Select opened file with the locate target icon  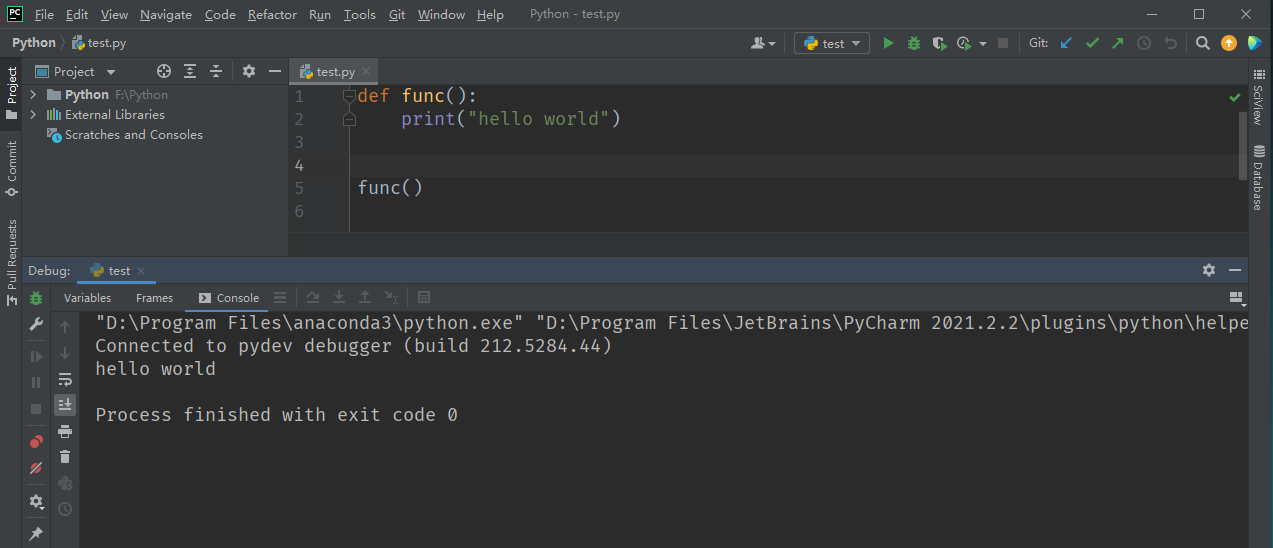point(164,71)
